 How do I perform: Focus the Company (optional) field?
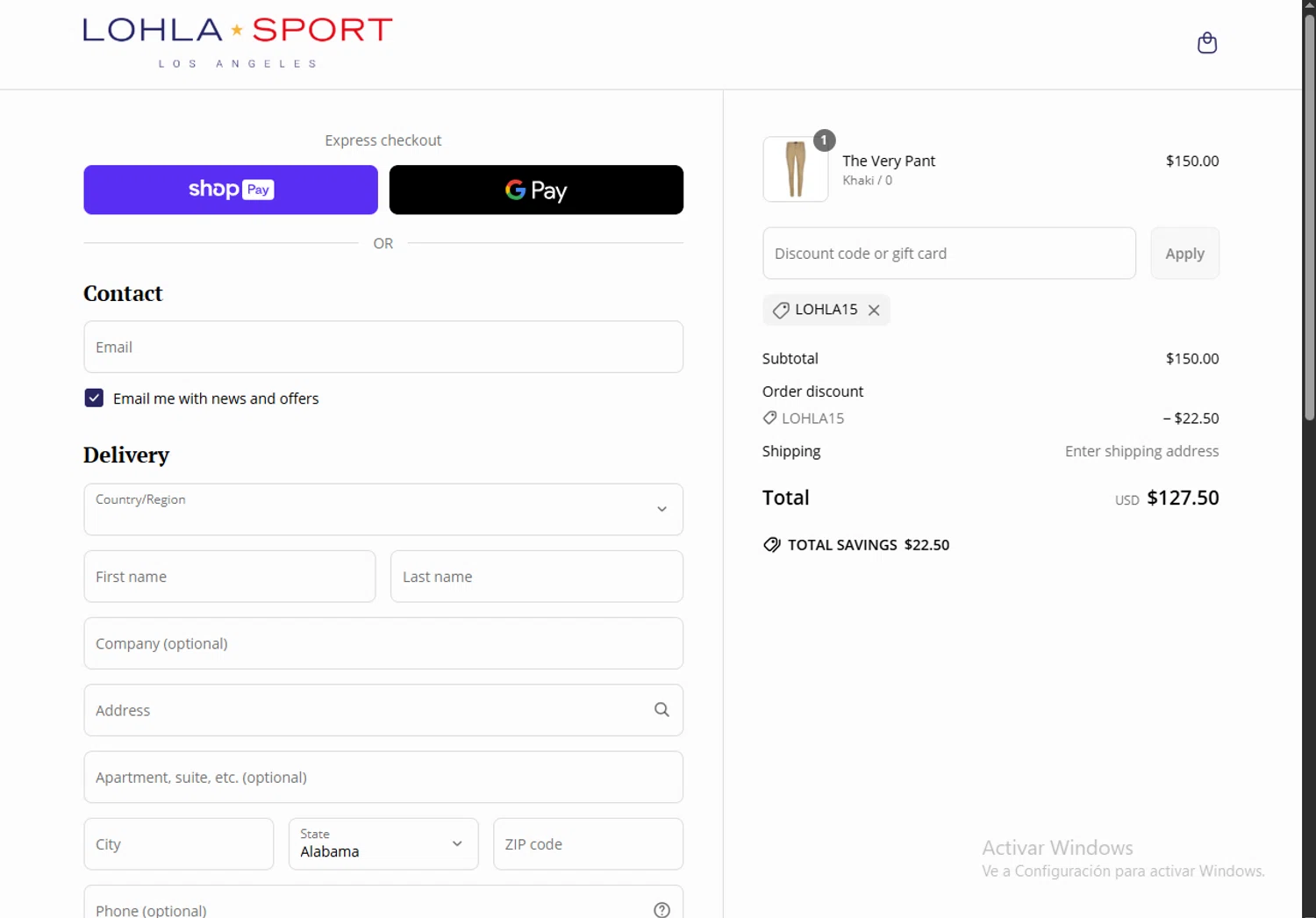[383, 643]
